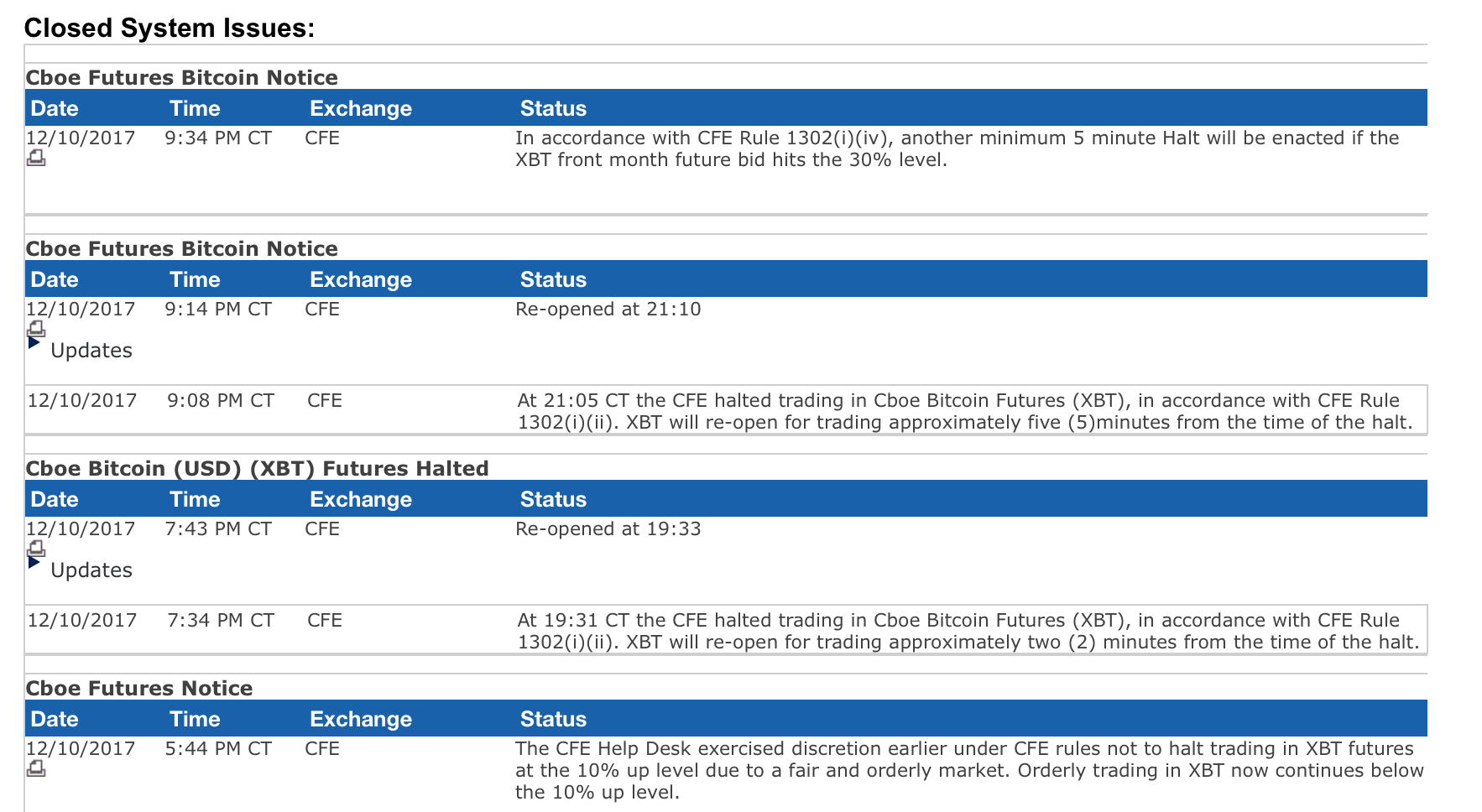Click the "Re-opened at 21:10" status text
The height and width of the screenshot is (812, 1482).
tap(608, 309)
